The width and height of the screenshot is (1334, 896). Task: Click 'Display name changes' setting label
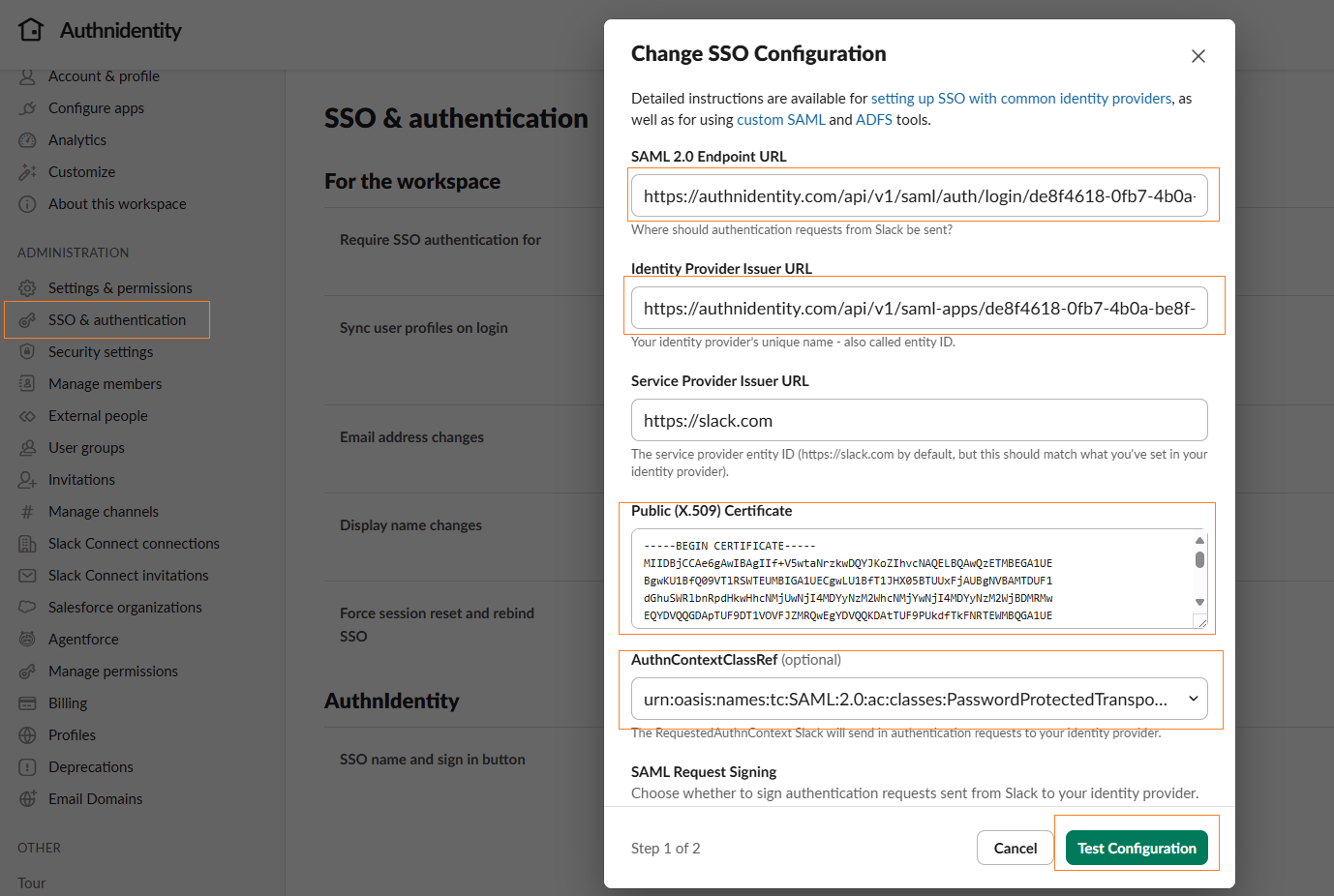(x=410, y=525)
